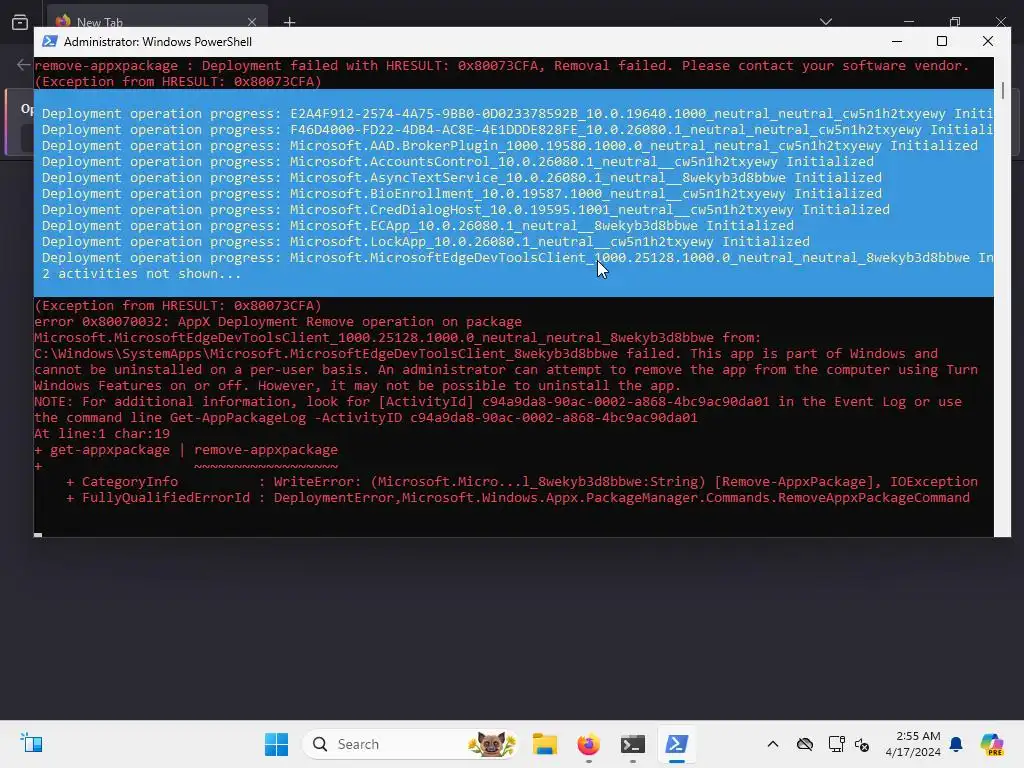Viewport: 1024px width, 768px height.
Task: Maximize the Windows PowerShell window
Action: pyautogui.click(x=942, y=41)
